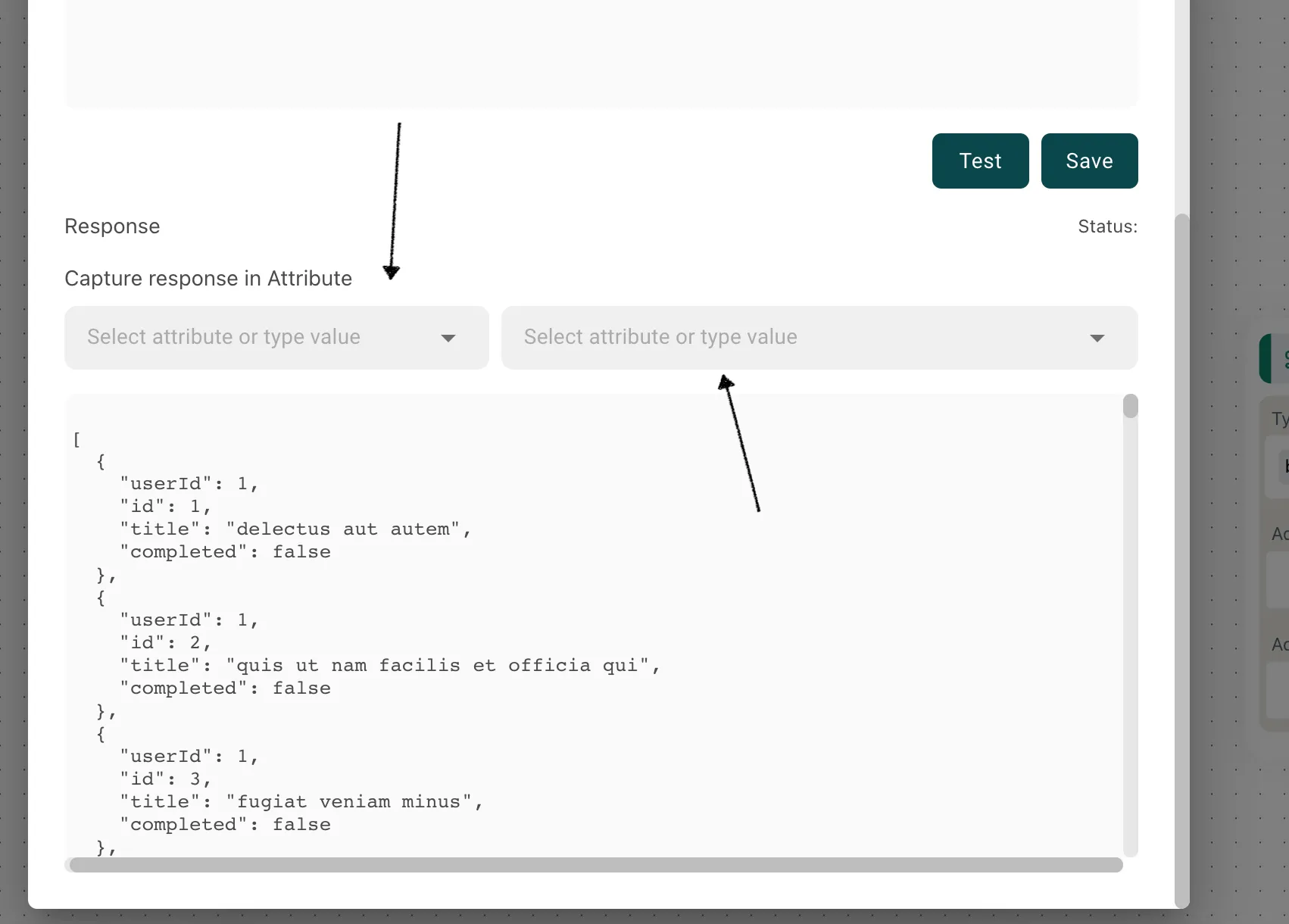The height and width of the screenshot is (924, 1289).
Task: Click the Save button
Action: pos(1089,161)
